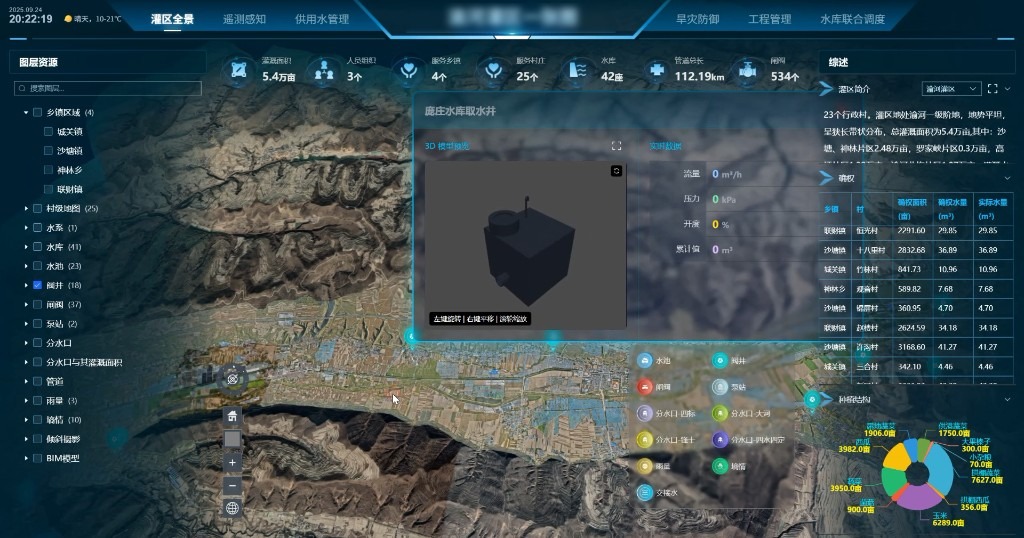Expand the 分水口 tree node
This screenshot has width=1024, height=538.
[26, 343]
